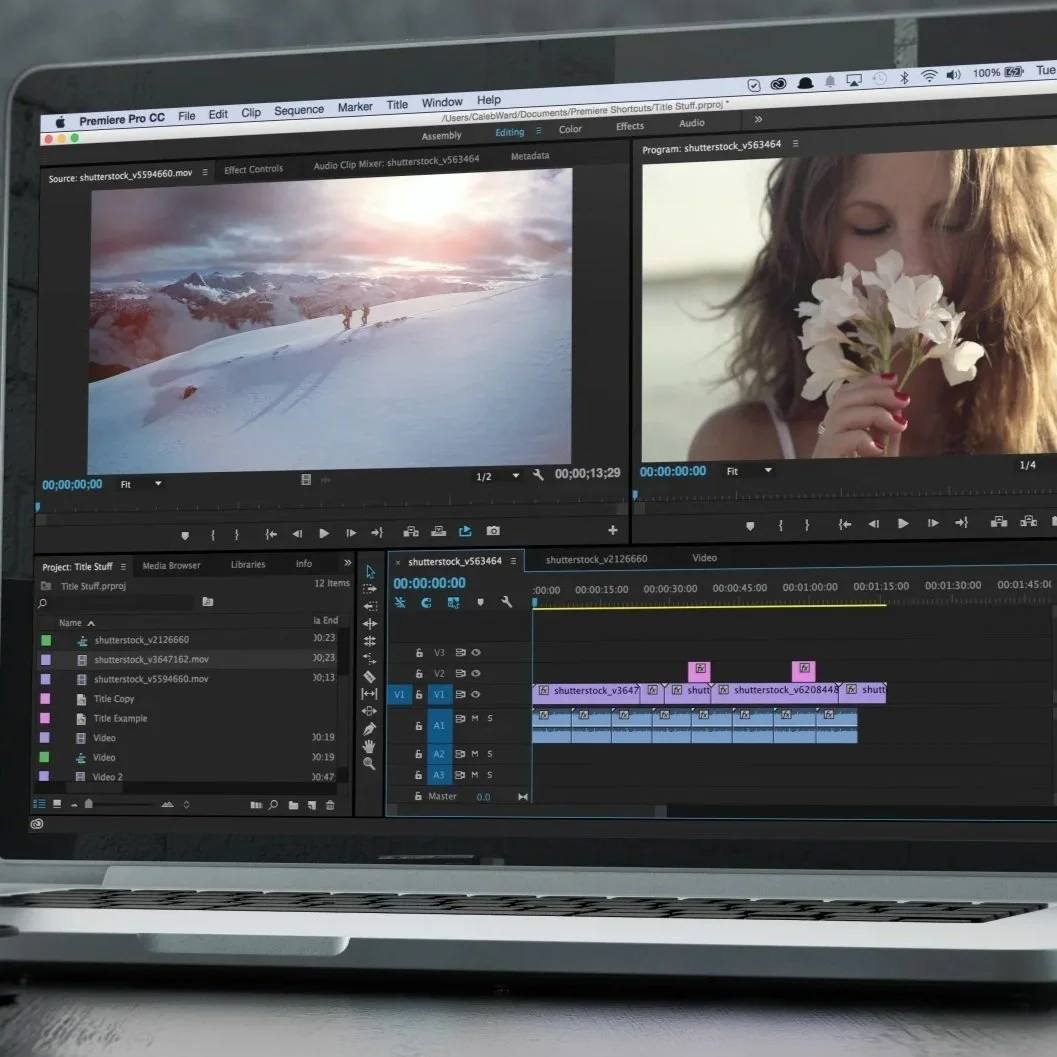
Task: Open Source monitor settings wrench
Action: [538, 475]
